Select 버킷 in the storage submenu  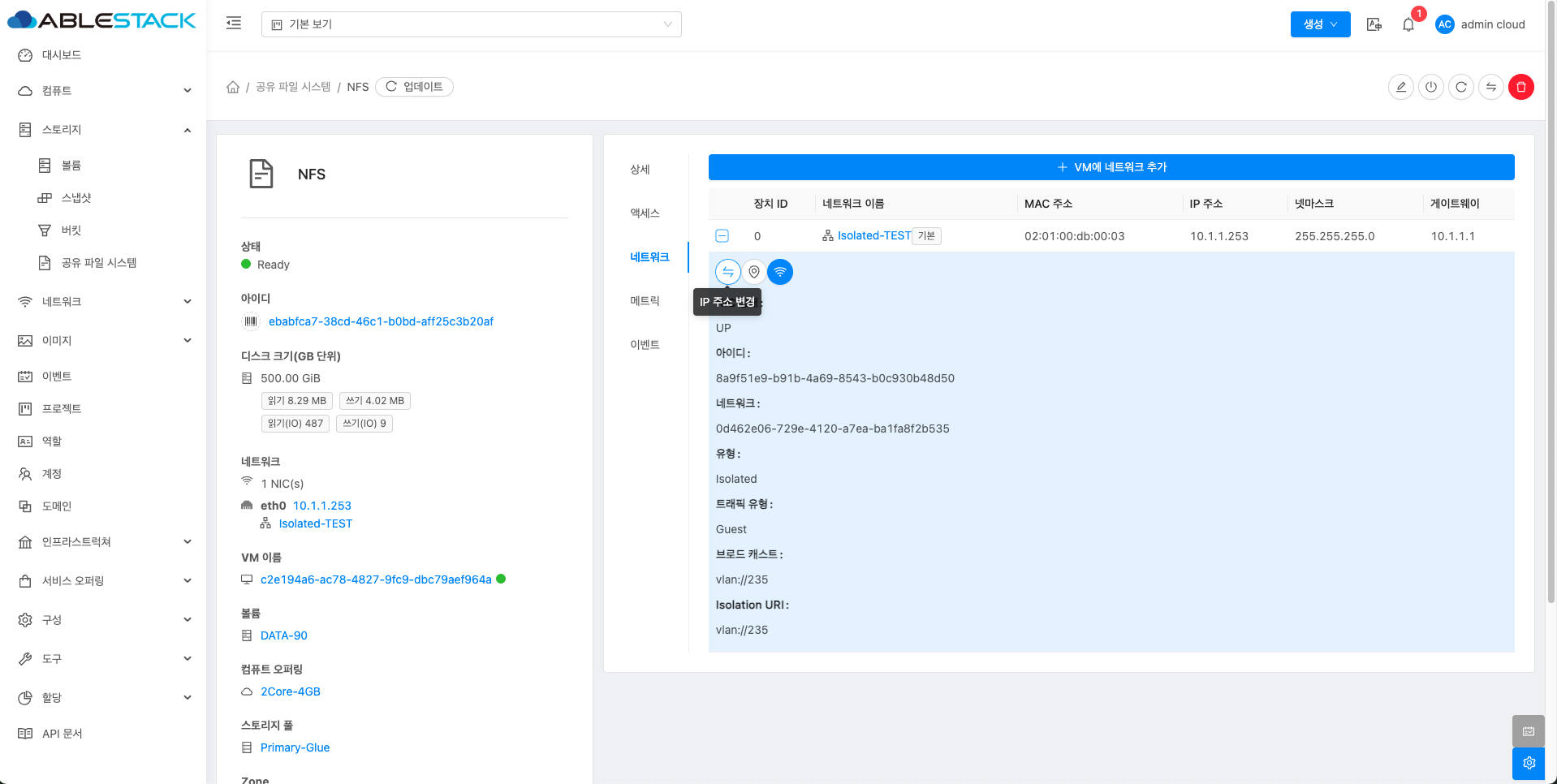pyautogui.click(x=71, y=230)
